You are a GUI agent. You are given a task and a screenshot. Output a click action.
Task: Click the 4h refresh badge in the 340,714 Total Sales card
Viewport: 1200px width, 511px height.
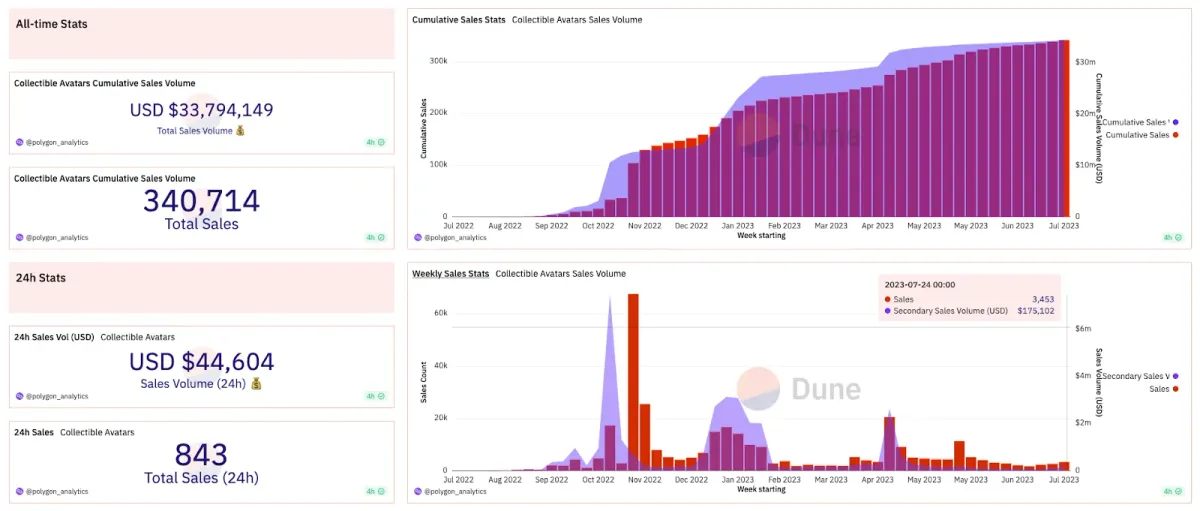(x=375, y=238)
